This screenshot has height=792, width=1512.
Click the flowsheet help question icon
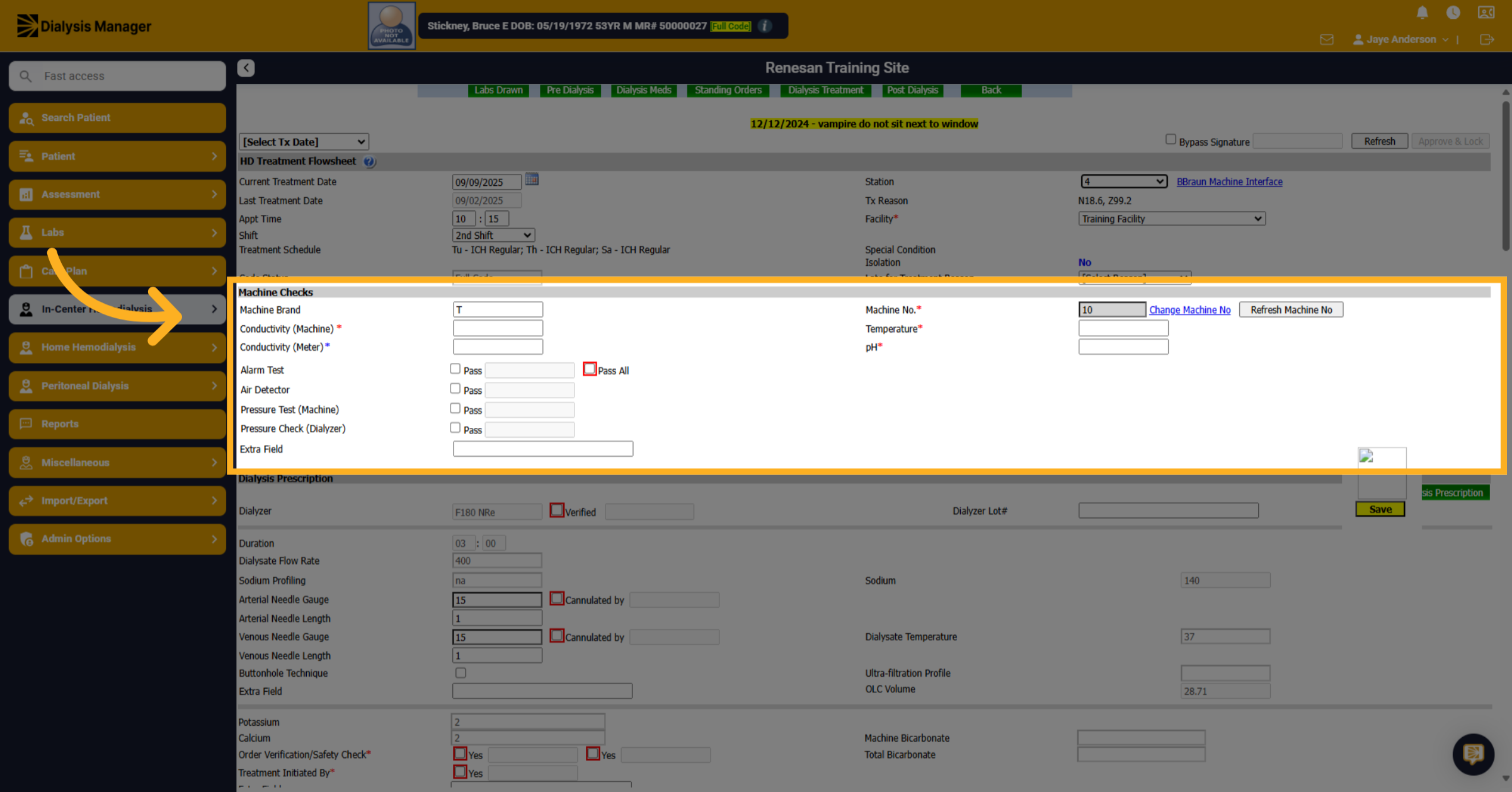(370, 162)
